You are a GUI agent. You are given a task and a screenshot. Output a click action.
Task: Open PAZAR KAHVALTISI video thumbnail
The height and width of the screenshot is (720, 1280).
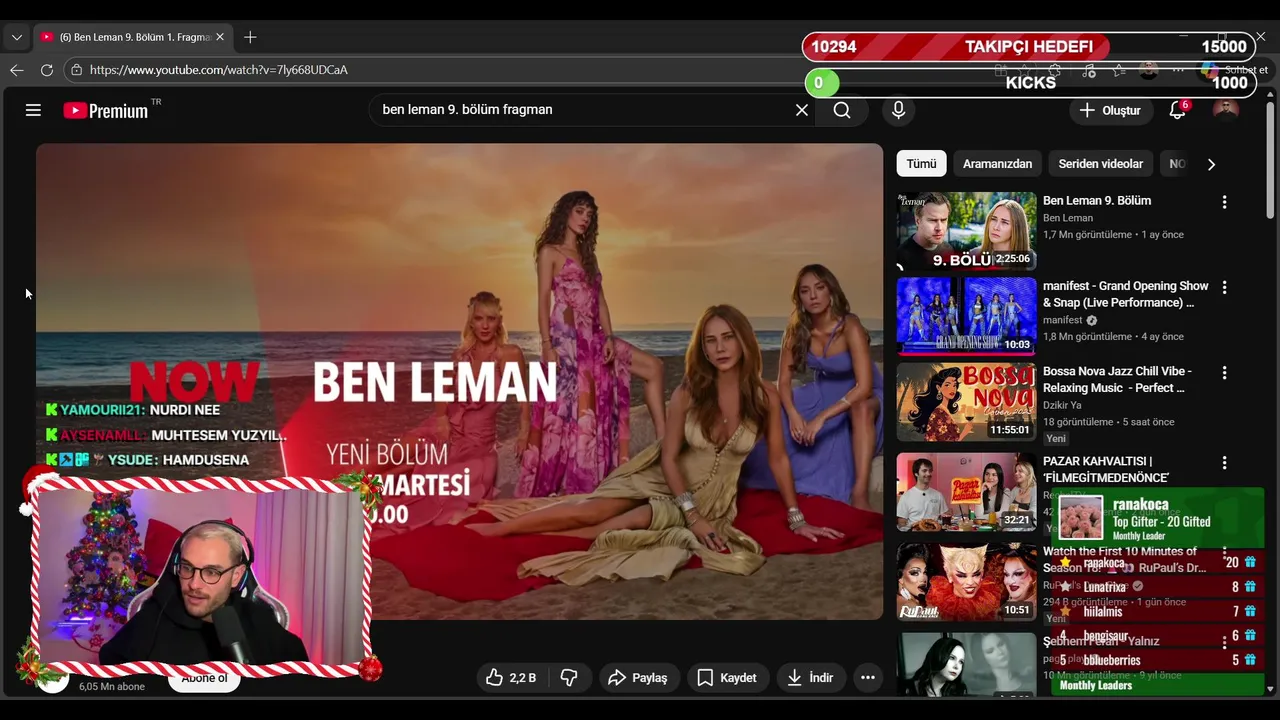tap(966, 492)
